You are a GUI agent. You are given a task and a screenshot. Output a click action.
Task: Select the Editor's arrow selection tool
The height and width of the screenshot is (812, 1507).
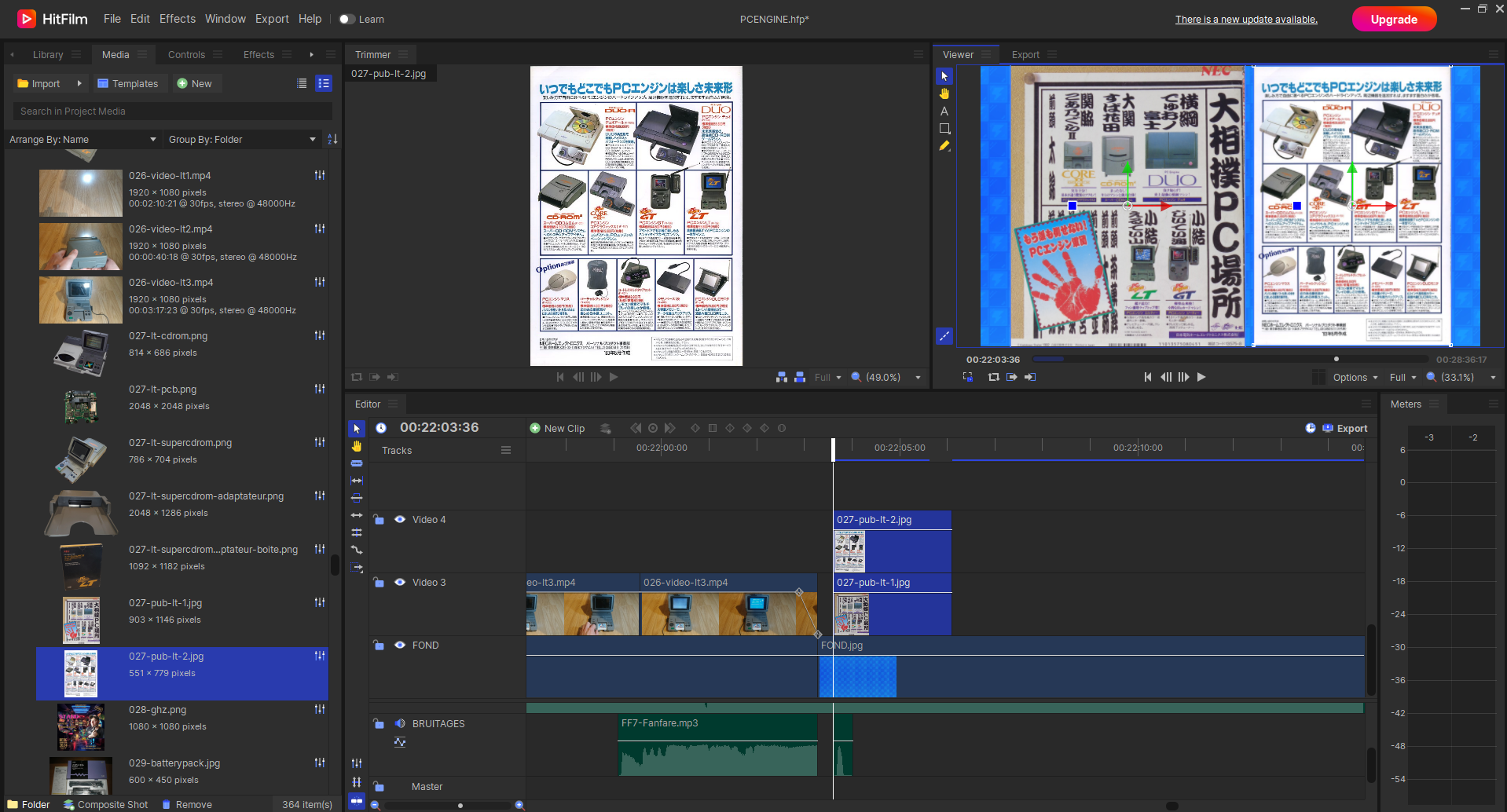(357, 429)
